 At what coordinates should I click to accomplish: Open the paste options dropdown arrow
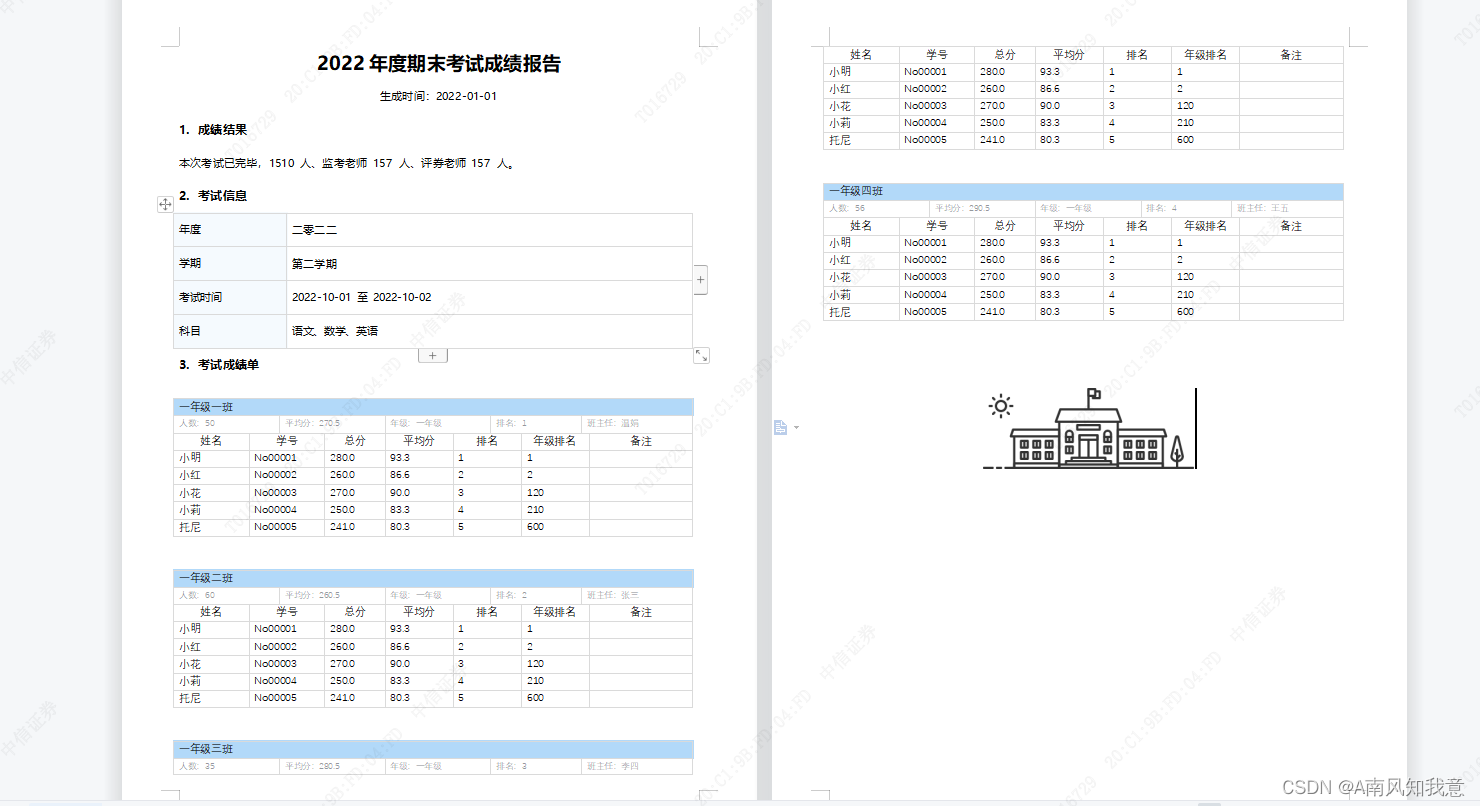coord(795,427)
